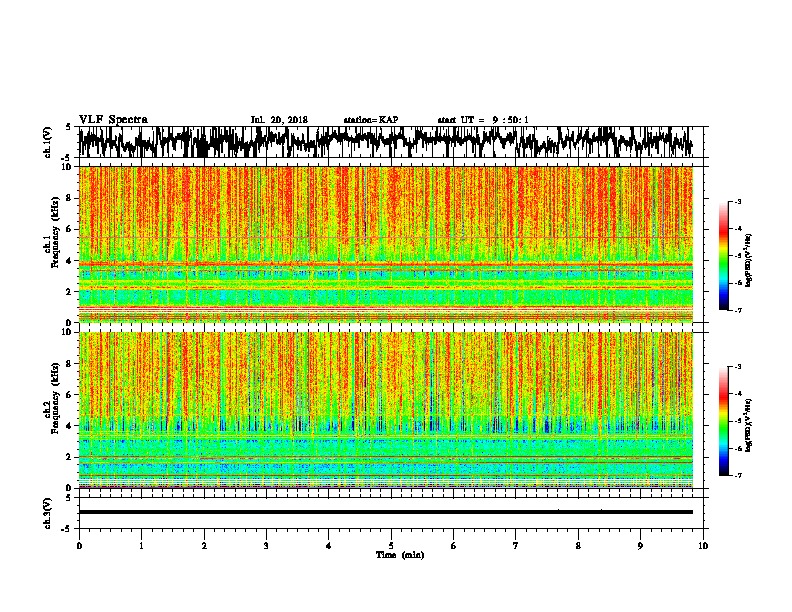Screen dimensions: 792x612
Task: Click the time axis tick label '0'
Action: point(79,546)
